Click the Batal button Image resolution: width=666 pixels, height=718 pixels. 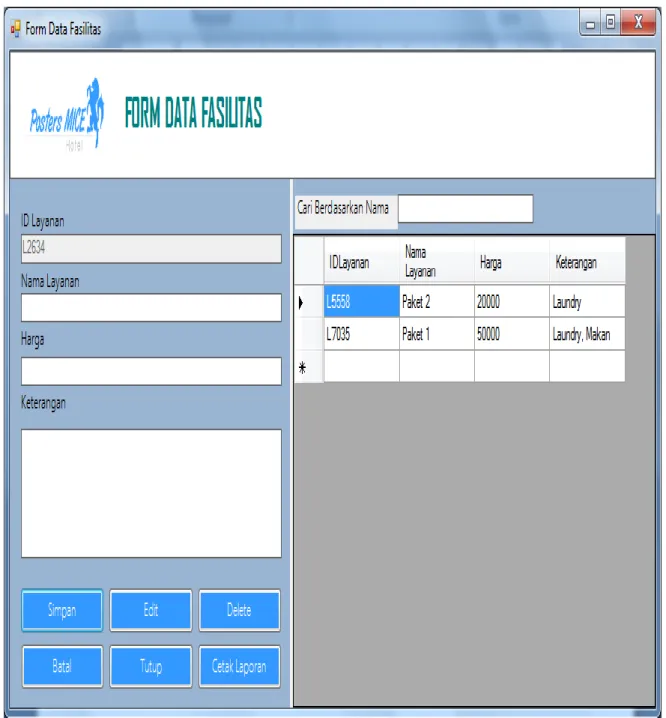point(62,666)
